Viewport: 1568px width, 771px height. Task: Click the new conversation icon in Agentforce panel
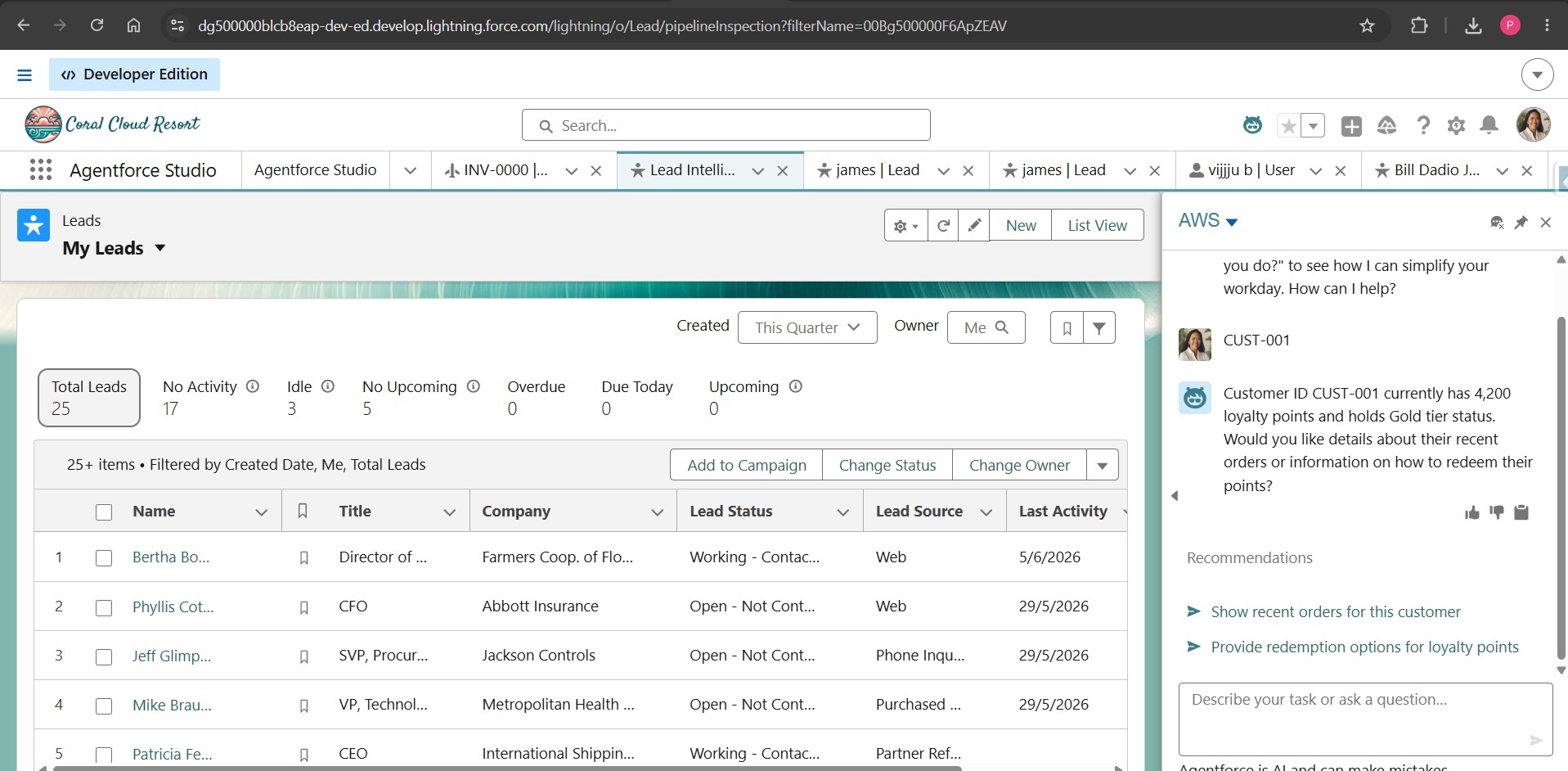click(1497, 222)
